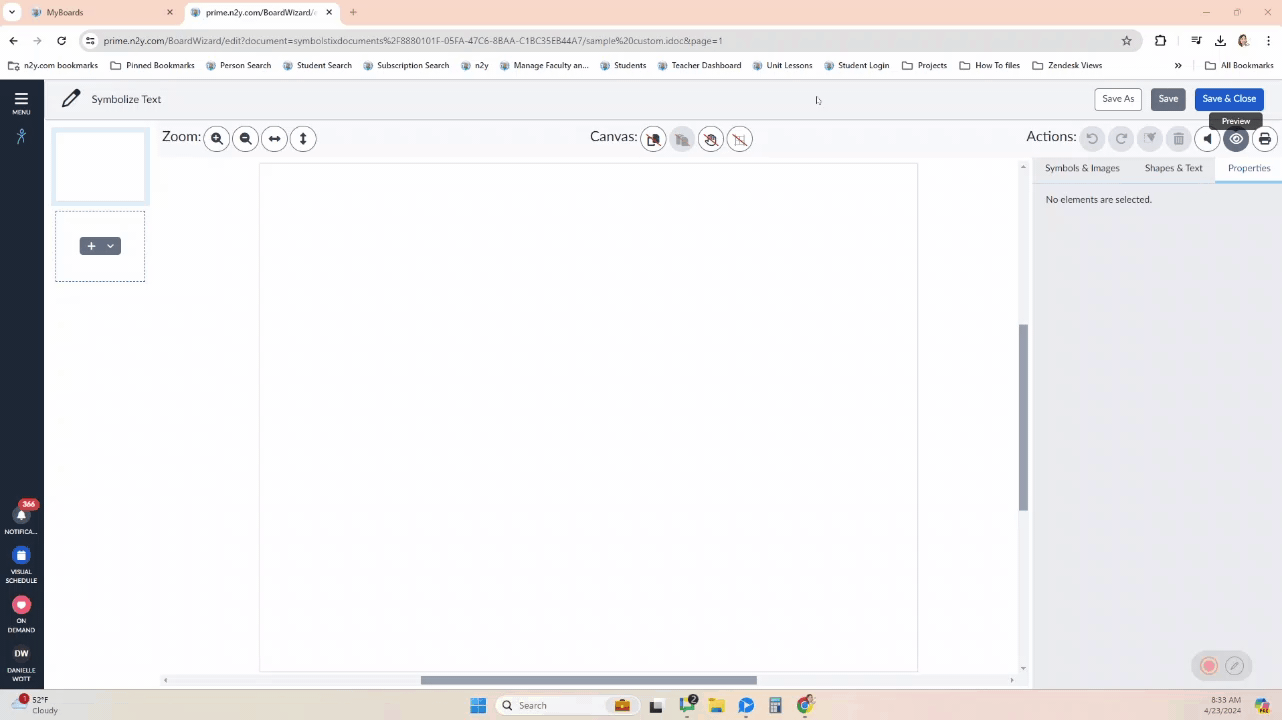Toggle the Canvas hand/pan option icon
This screenshot has height=720, width=1282.
pyautogui.click(x=711, y=139)
